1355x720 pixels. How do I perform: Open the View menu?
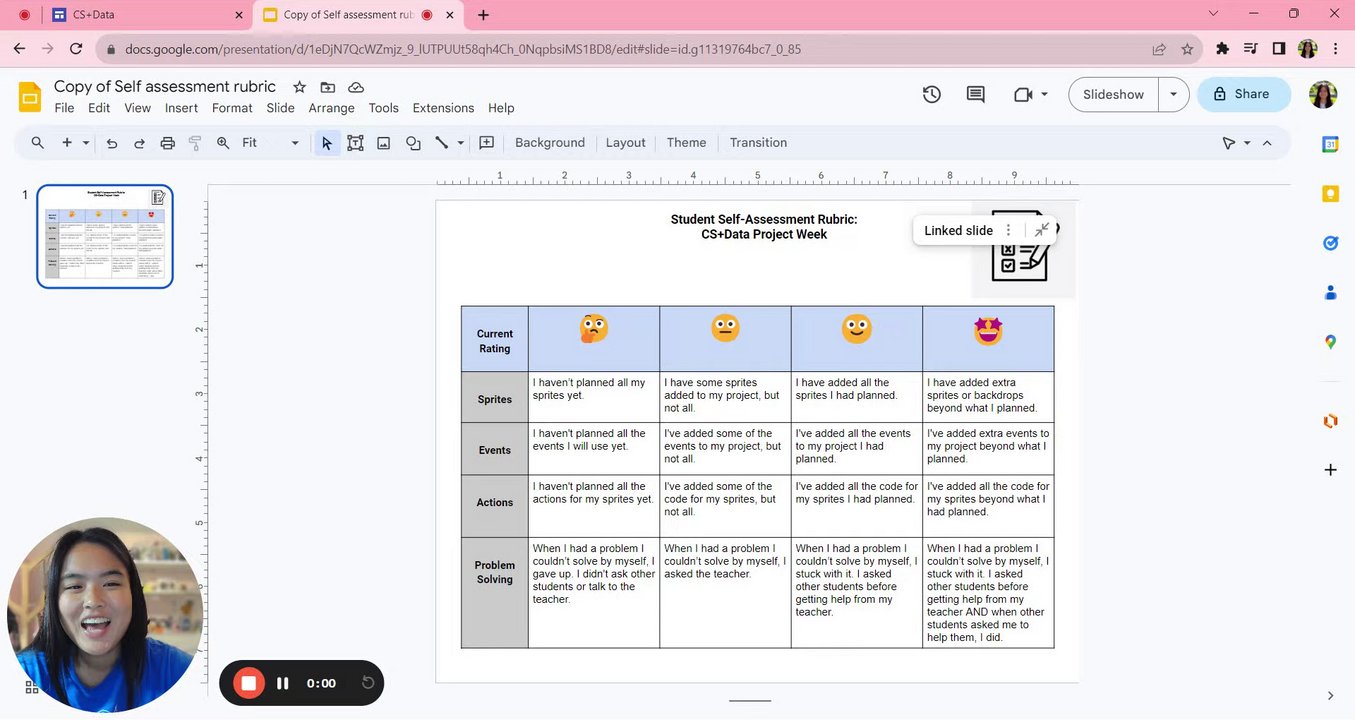pyautogui.click(x=137, y=108)
